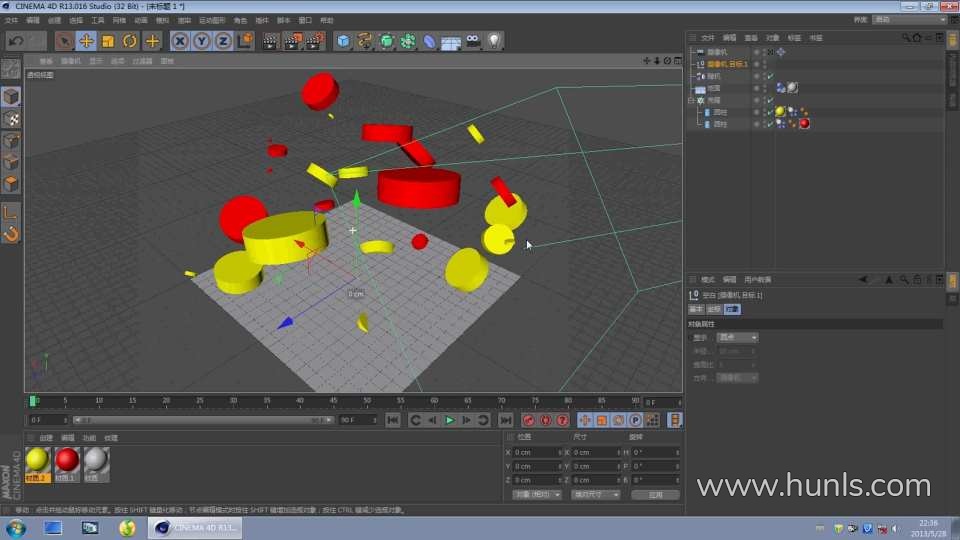Open the 文件 menu in main menu bar

pos(12,20)
